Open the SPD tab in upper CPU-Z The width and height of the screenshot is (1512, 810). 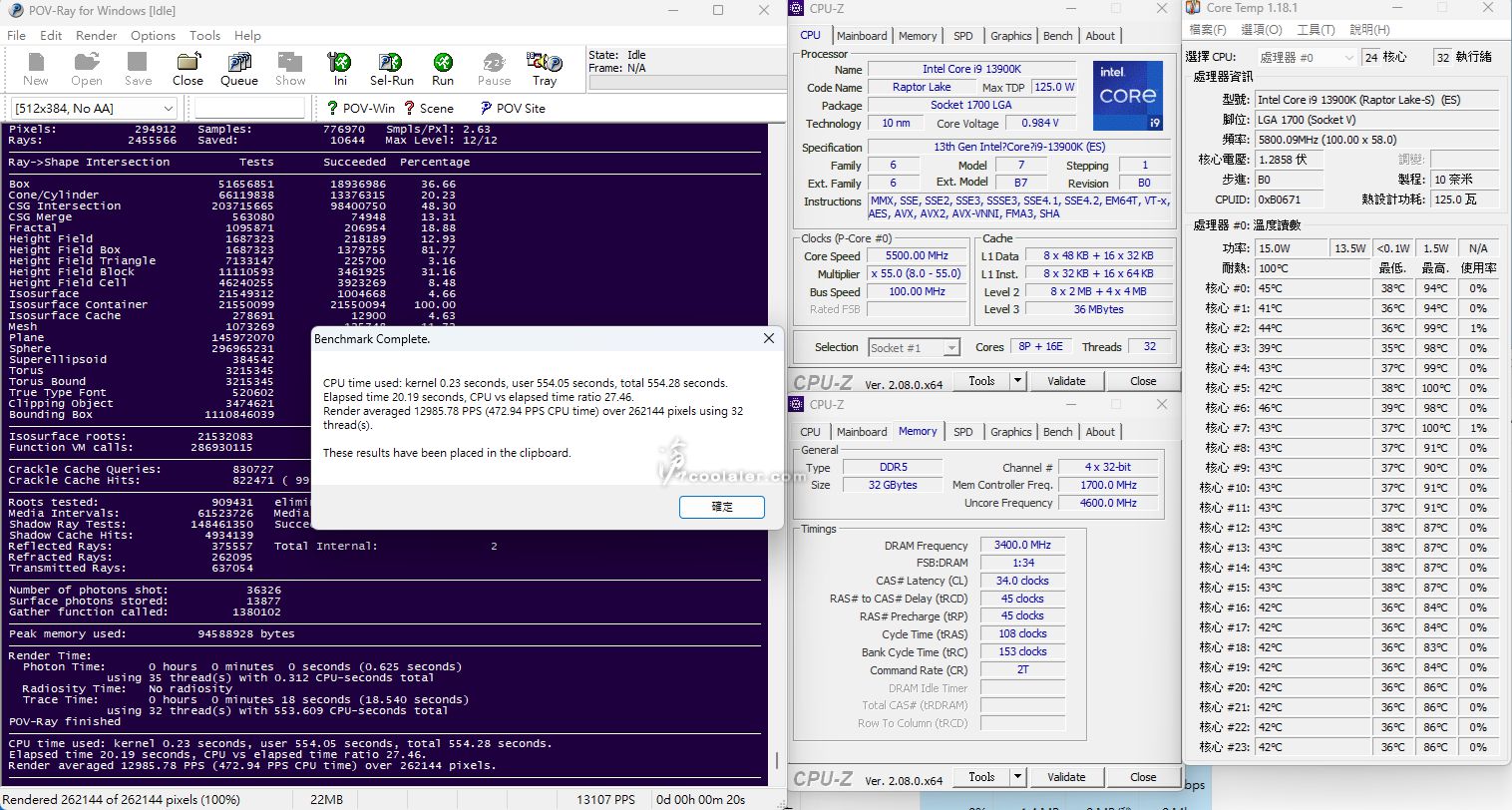point(963,36)
